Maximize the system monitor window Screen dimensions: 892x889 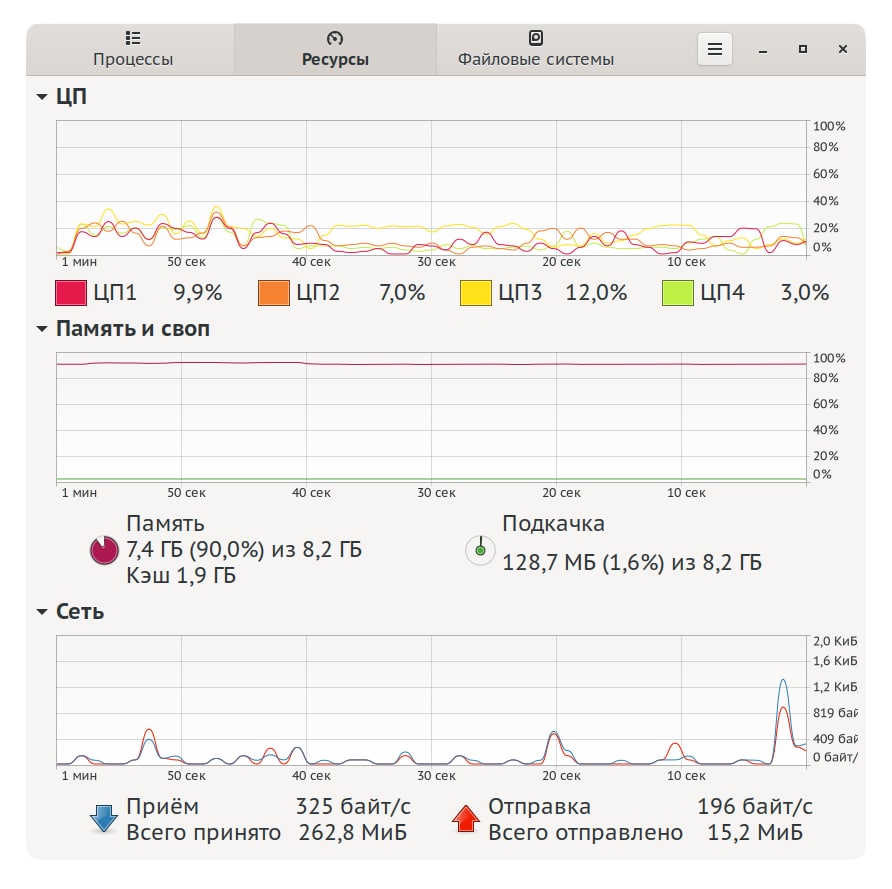803,49
